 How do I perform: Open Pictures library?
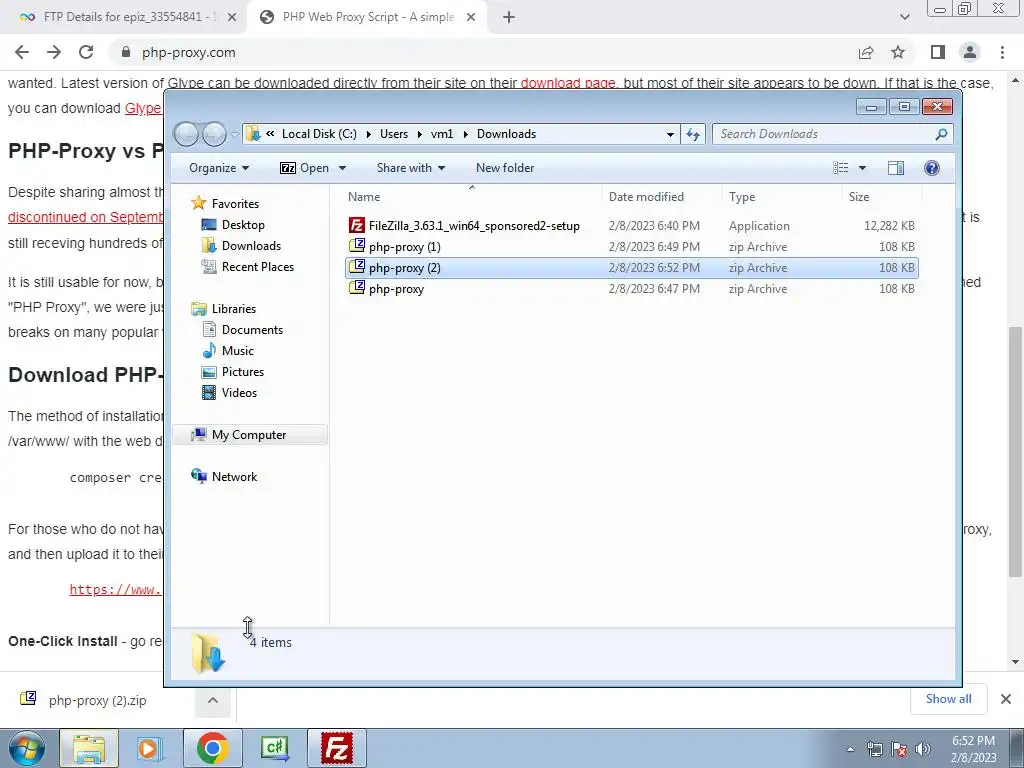tap(233, 372)
